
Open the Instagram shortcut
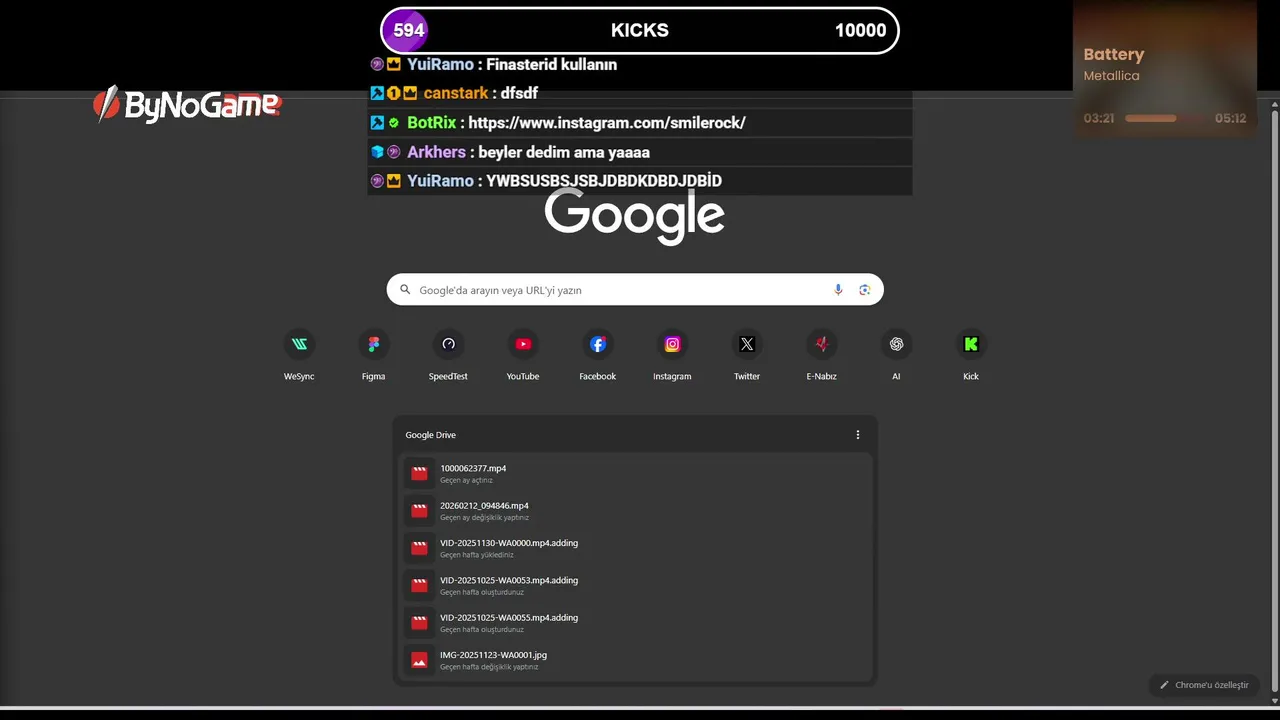click(x=672, y=355)
